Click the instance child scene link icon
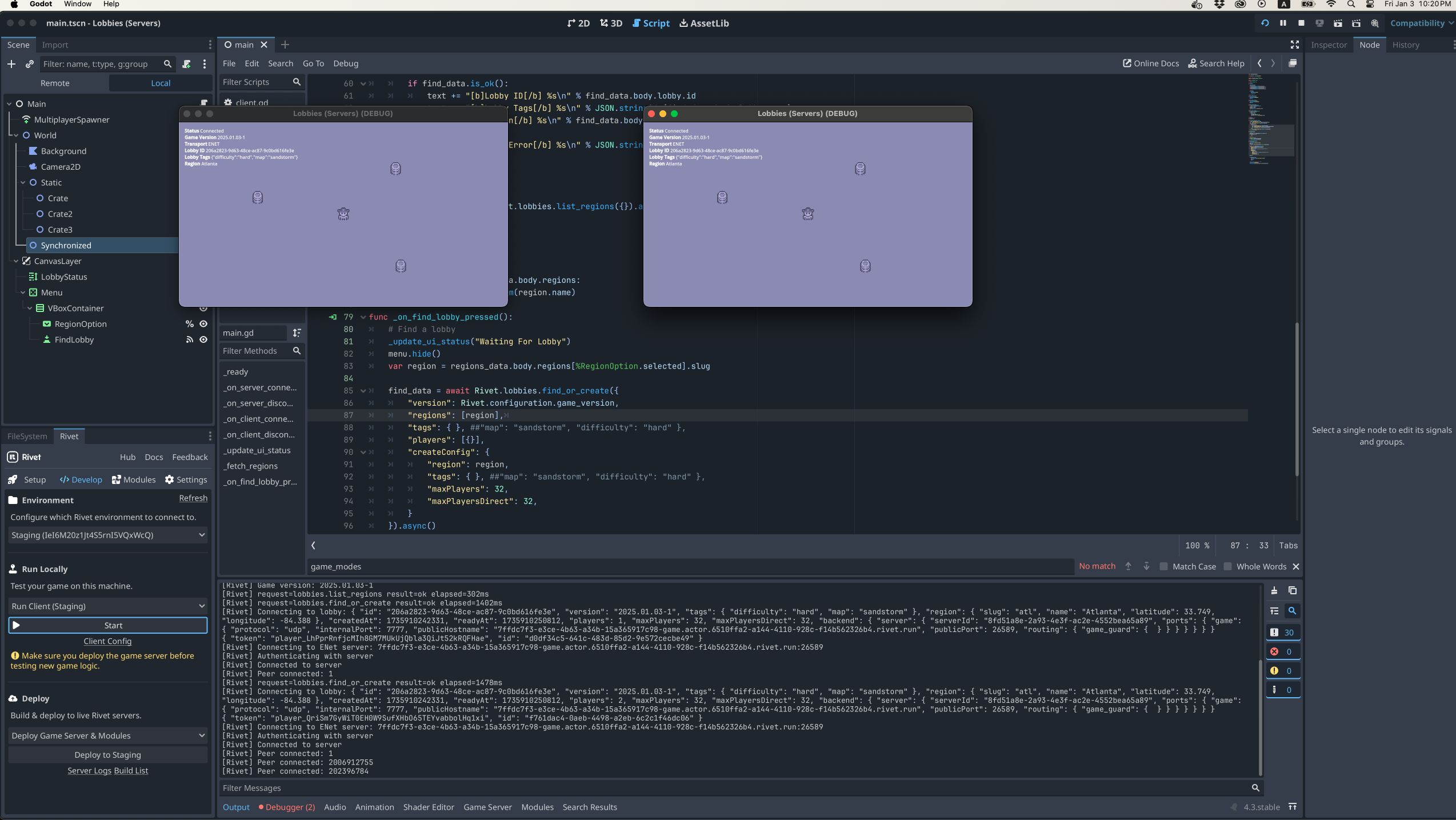This screenshot has width=1456, height=820. point(30,64)
